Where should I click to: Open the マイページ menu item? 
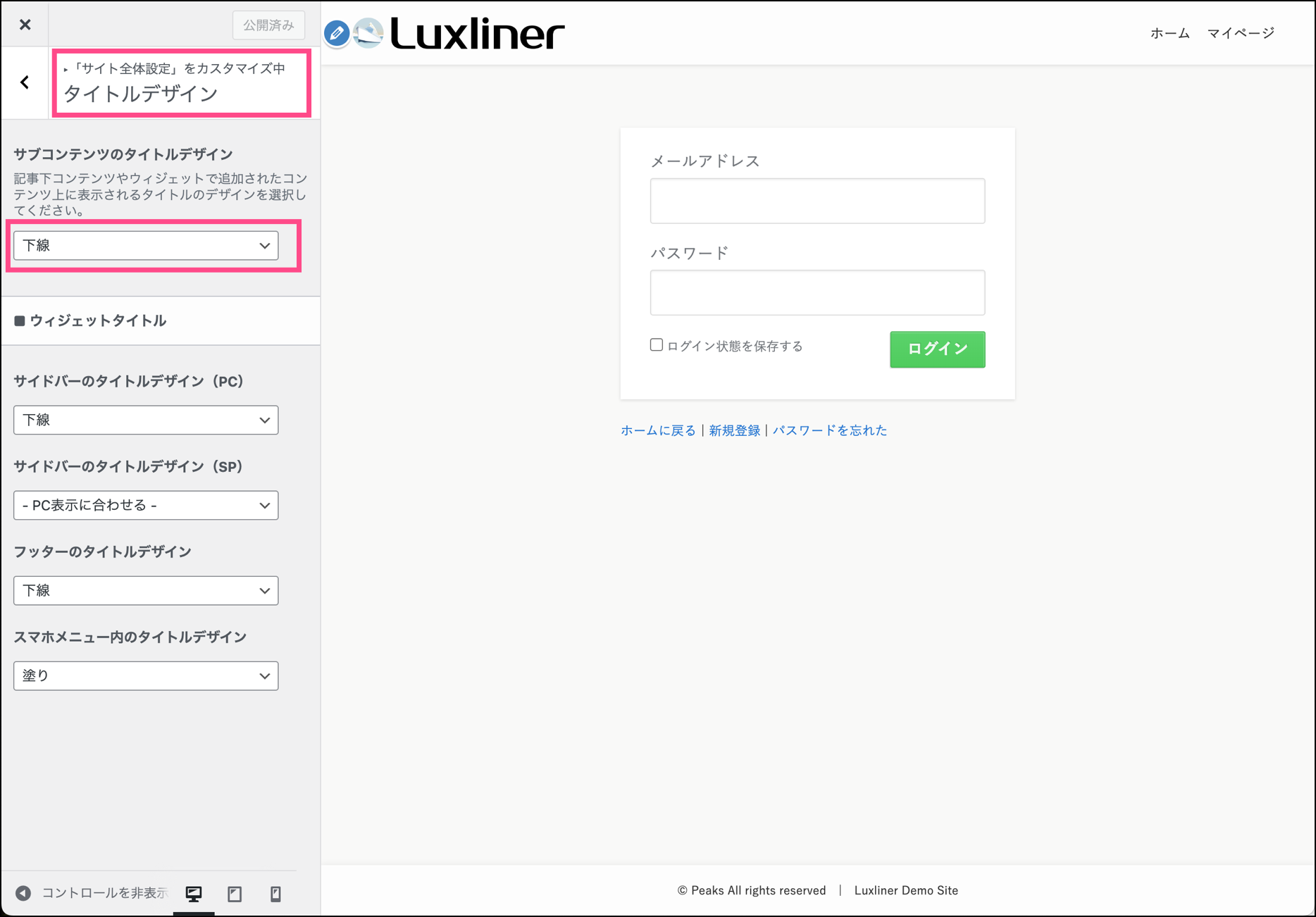point(1241,33)
